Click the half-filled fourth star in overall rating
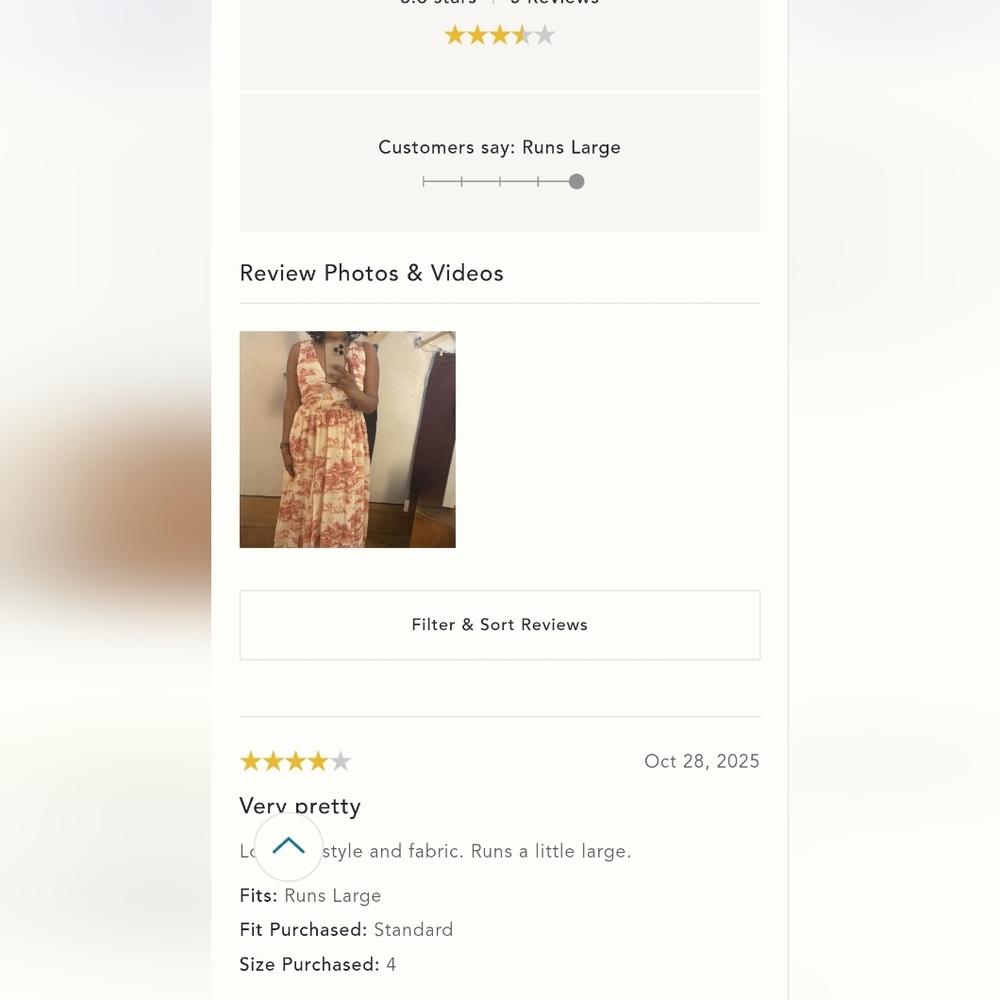Image resolution: width=1000 pixels, height=1000 pixels. coord(522,35)
